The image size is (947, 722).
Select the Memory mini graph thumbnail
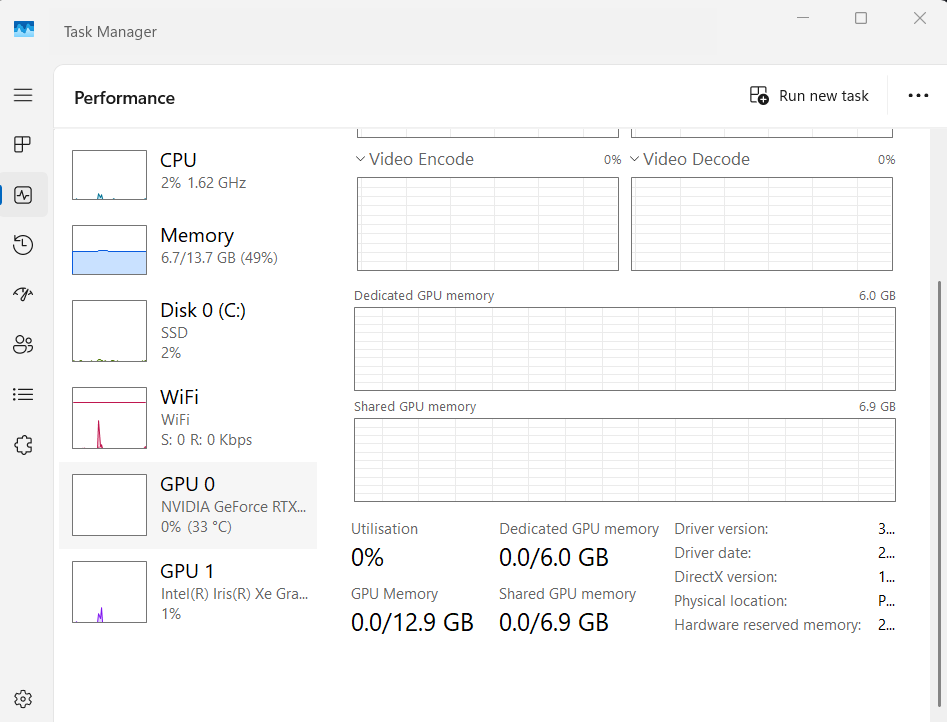coord(109,250)
